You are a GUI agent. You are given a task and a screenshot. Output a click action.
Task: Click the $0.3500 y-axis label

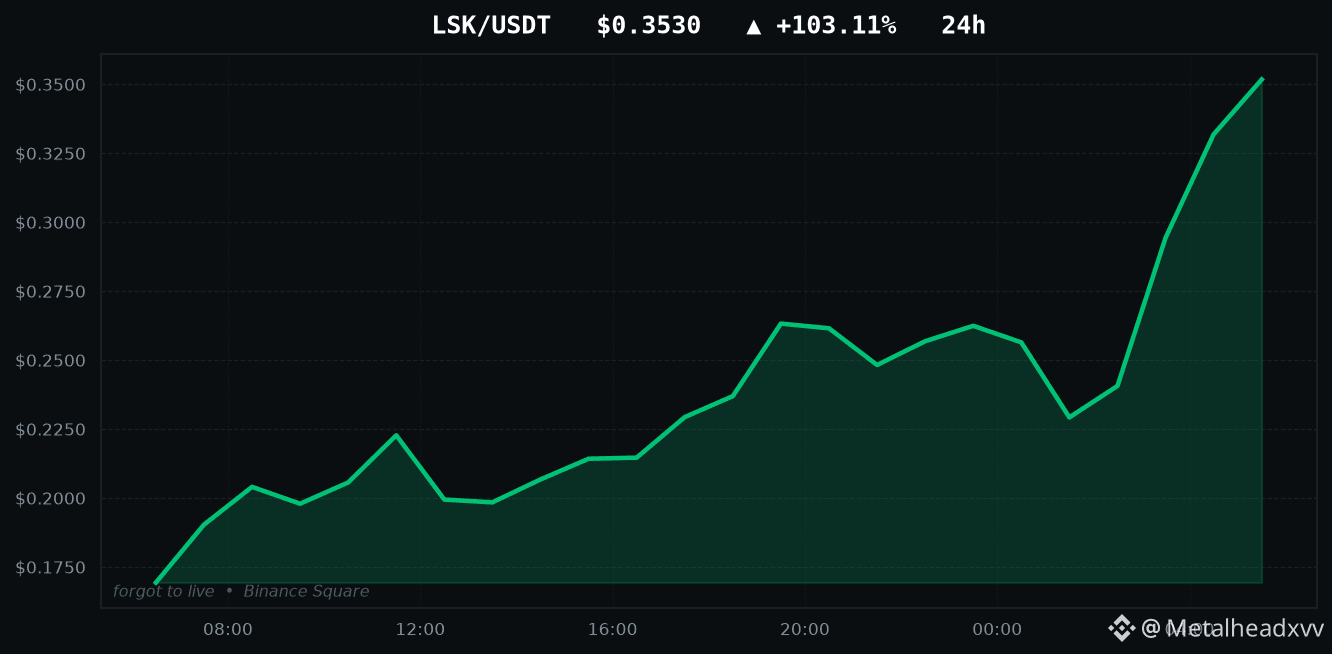[x=51, y=85]
